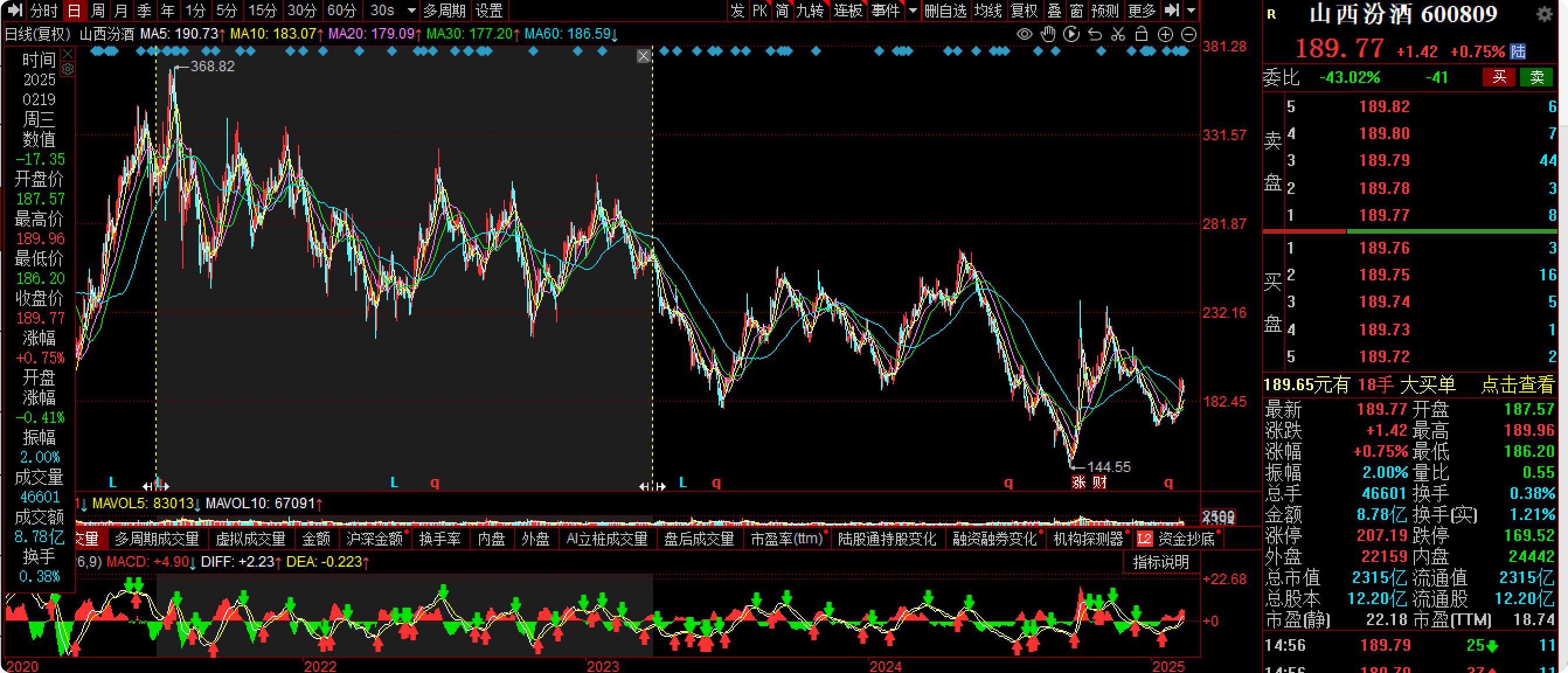Click the chart replay play icon
Image resolution: width=1568 pixels, height=673 pixels.
[1071, 34]
